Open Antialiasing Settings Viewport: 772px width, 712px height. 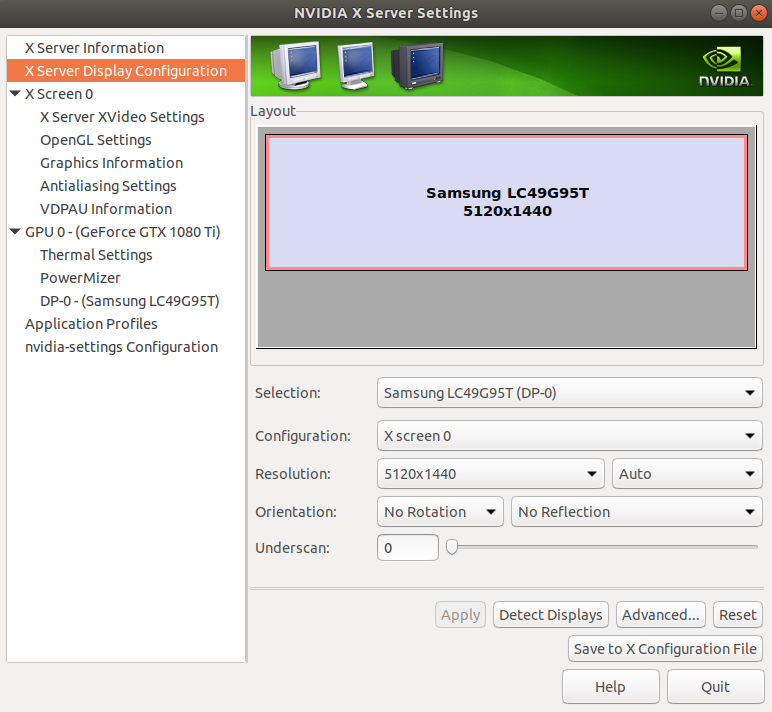click(108, 186)
